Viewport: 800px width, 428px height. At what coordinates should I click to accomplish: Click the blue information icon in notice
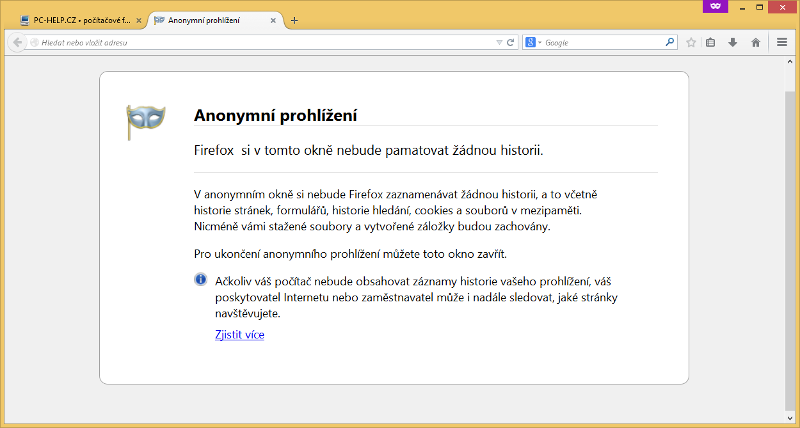click(x=200, y=279)
